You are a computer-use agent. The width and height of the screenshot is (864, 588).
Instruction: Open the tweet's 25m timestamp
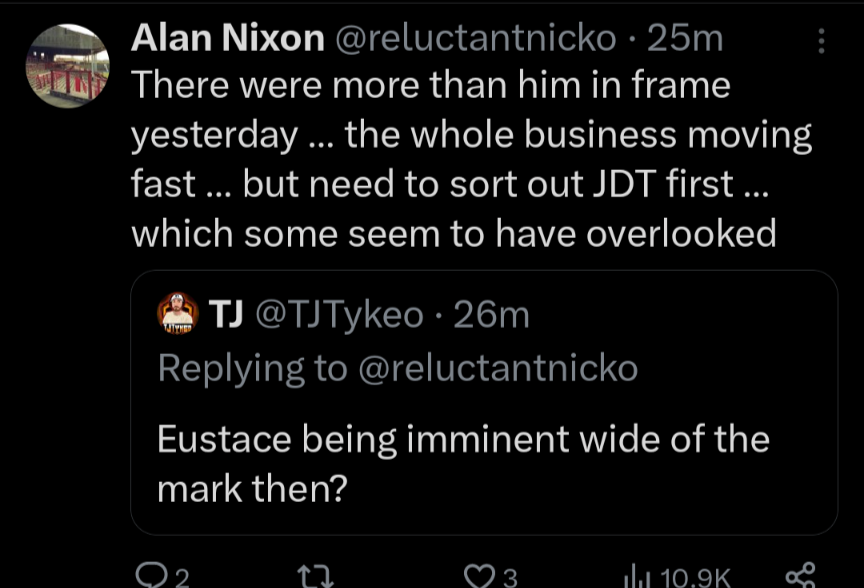(x=685, y=39)
